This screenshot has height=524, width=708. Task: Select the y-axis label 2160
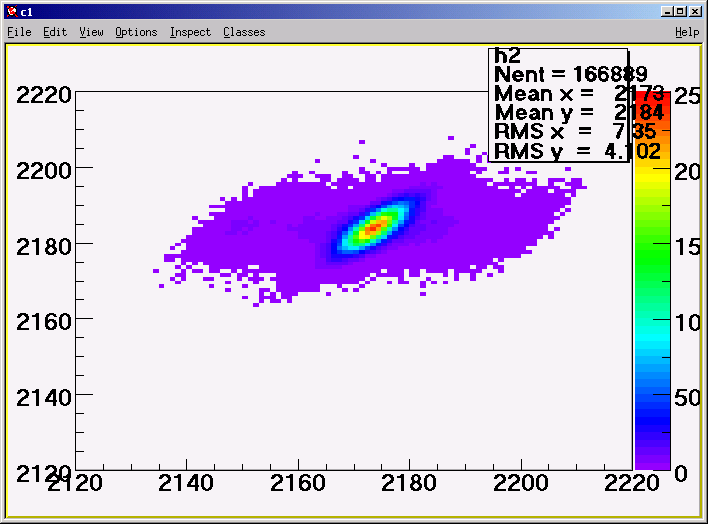[x=44, y=322]
